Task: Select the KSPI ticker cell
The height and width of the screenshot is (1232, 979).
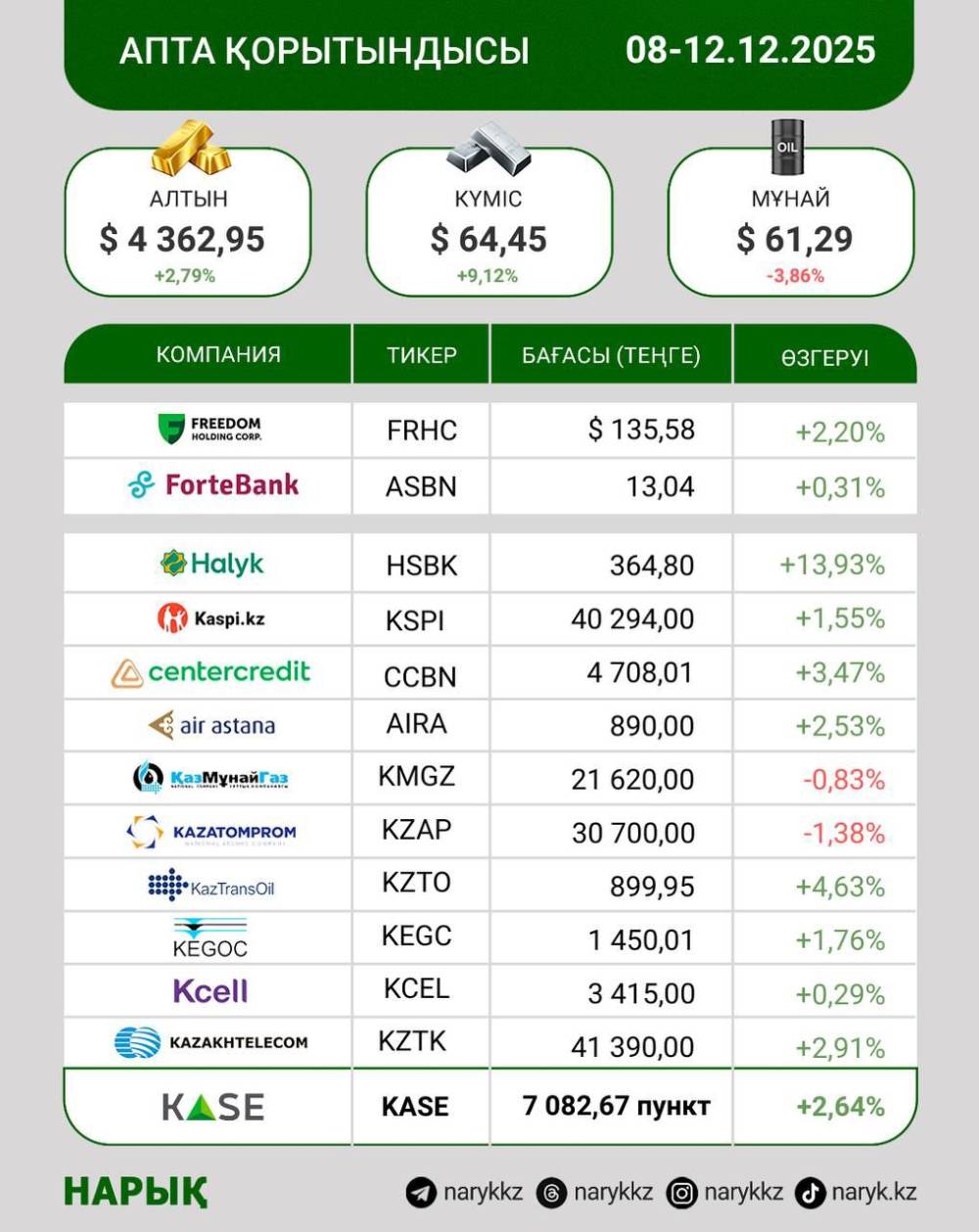Action: click(x=415, y=620)
